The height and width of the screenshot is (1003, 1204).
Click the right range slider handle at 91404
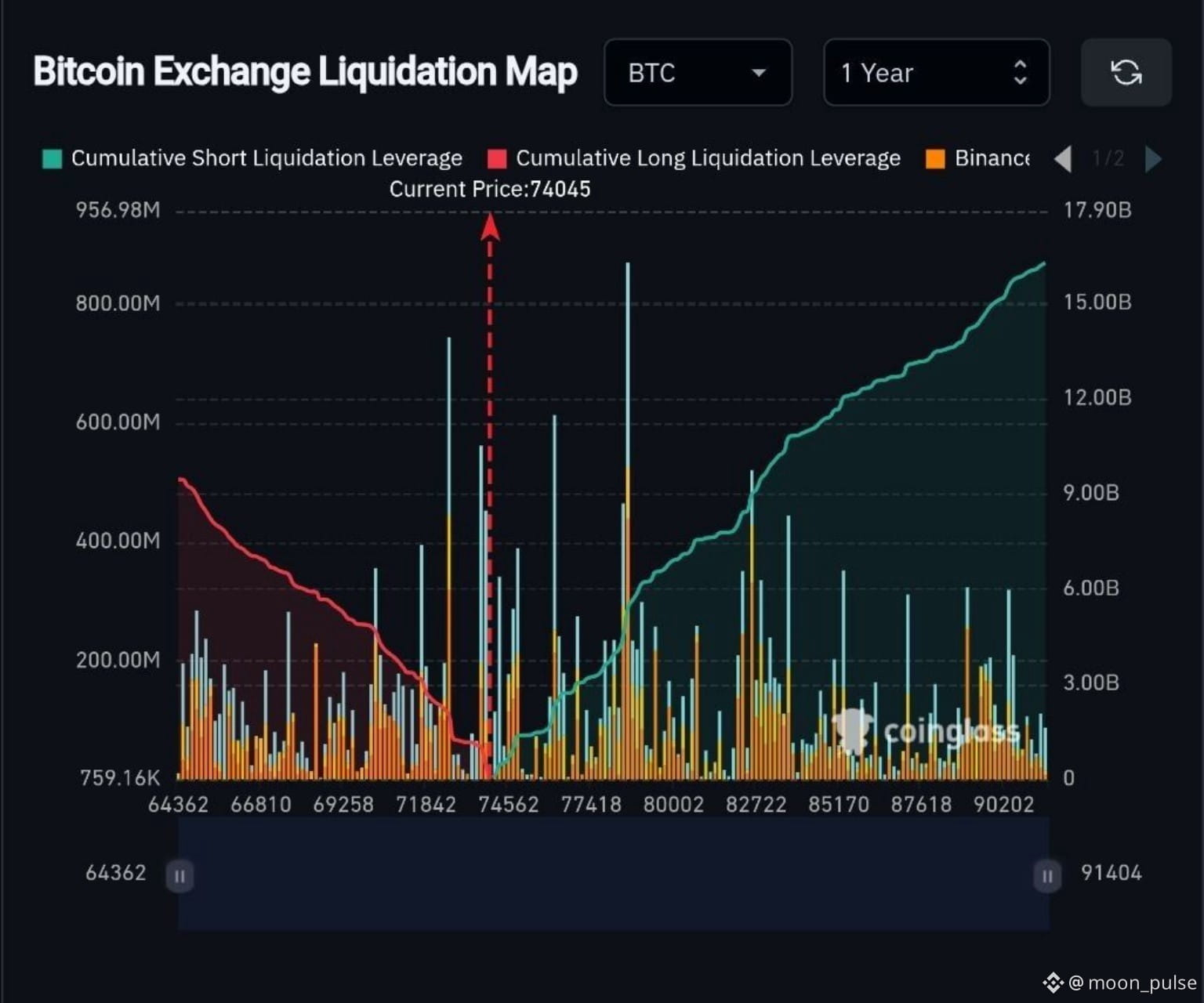1047,875
